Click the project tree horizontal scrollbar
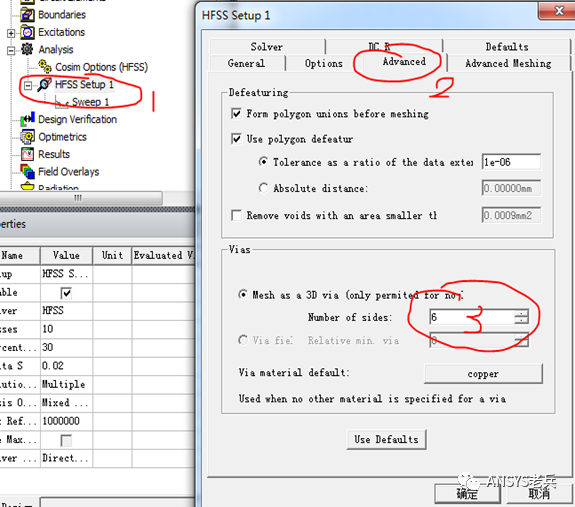575x507 pixels. pyautogui.click(x=81, y=198)
